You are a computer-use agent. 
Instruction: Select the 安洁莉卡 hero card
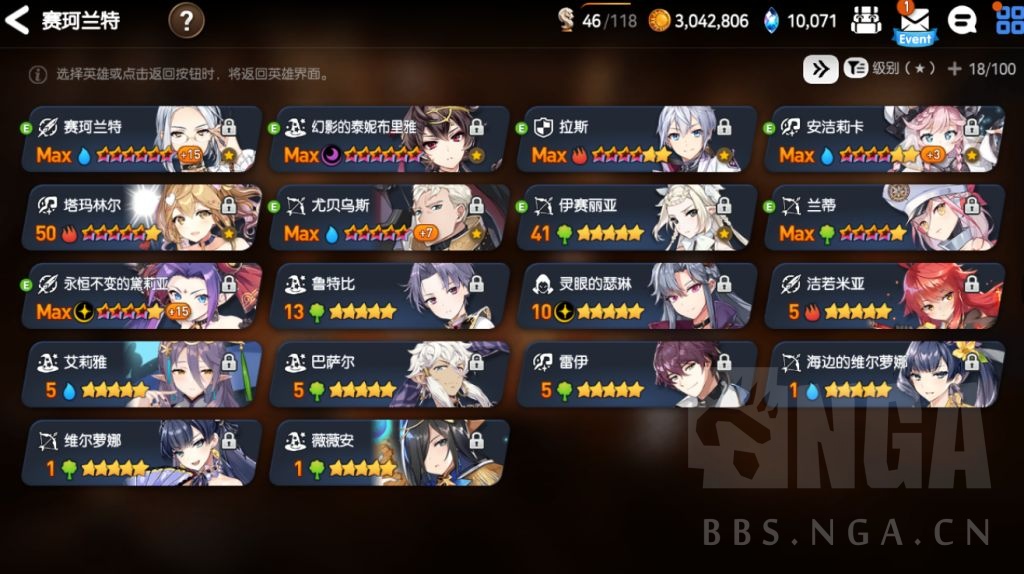[884, 140]
